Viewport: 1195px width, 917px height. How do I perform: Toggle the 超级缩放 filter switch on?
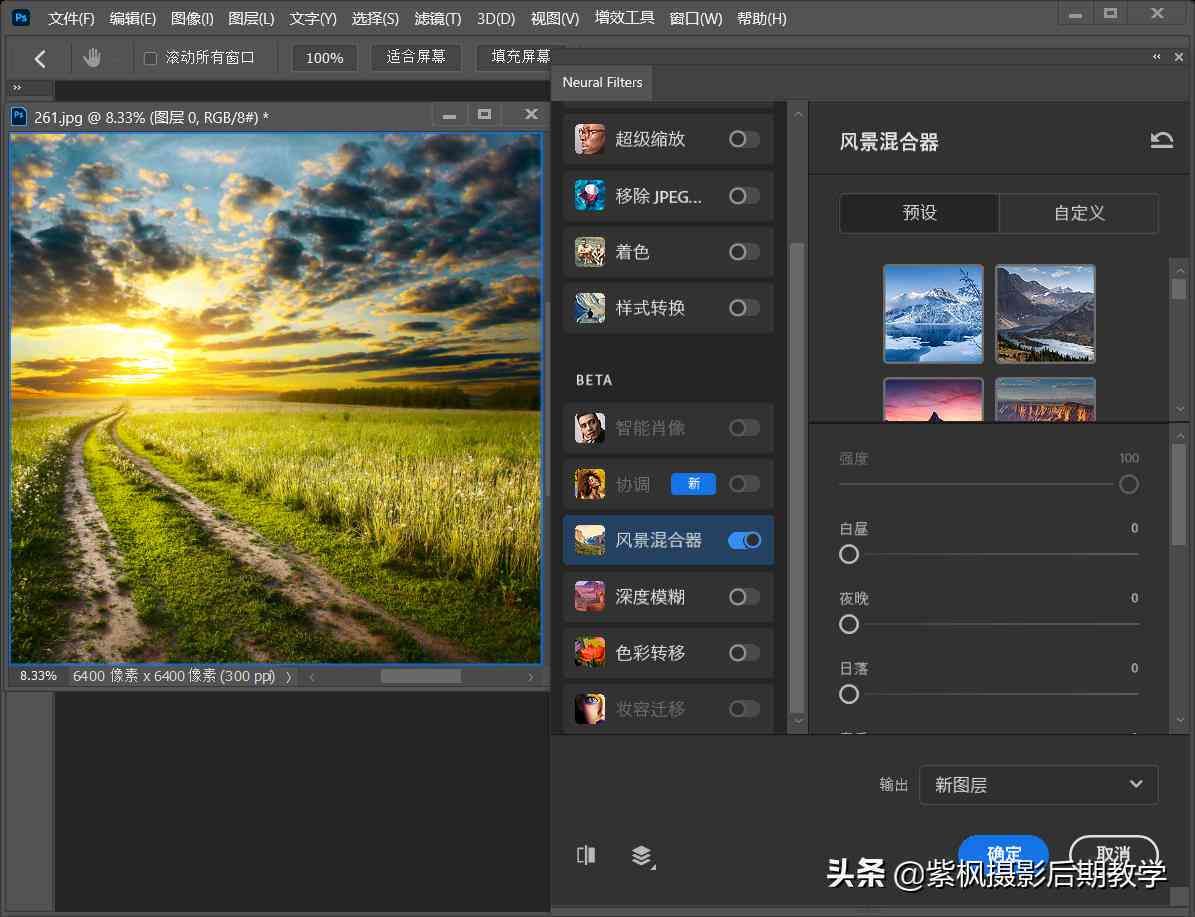pos(744,139)
